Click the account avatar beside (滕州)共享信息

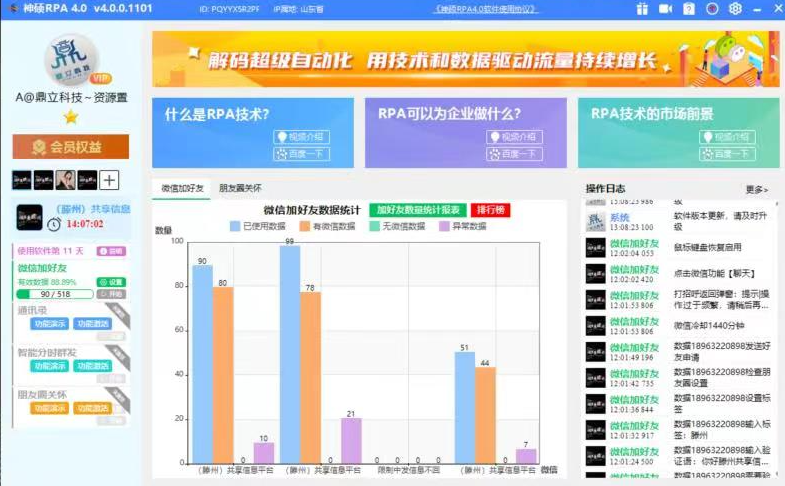(x=30, y=217)
